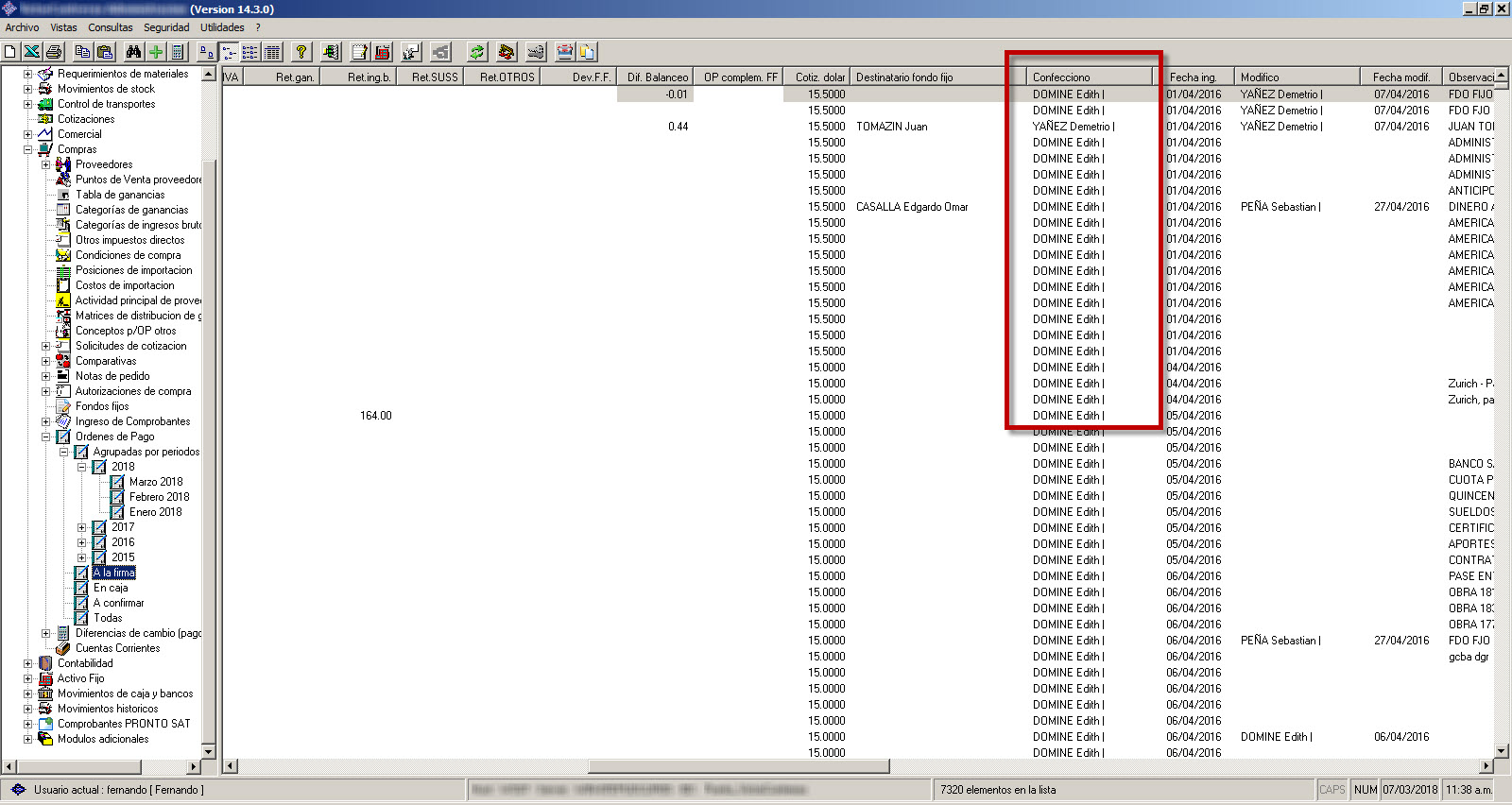The height and width of the screenshot is (805, 1512).
Task: Open the Utilidades menu
Action: [x=222, y=27]
